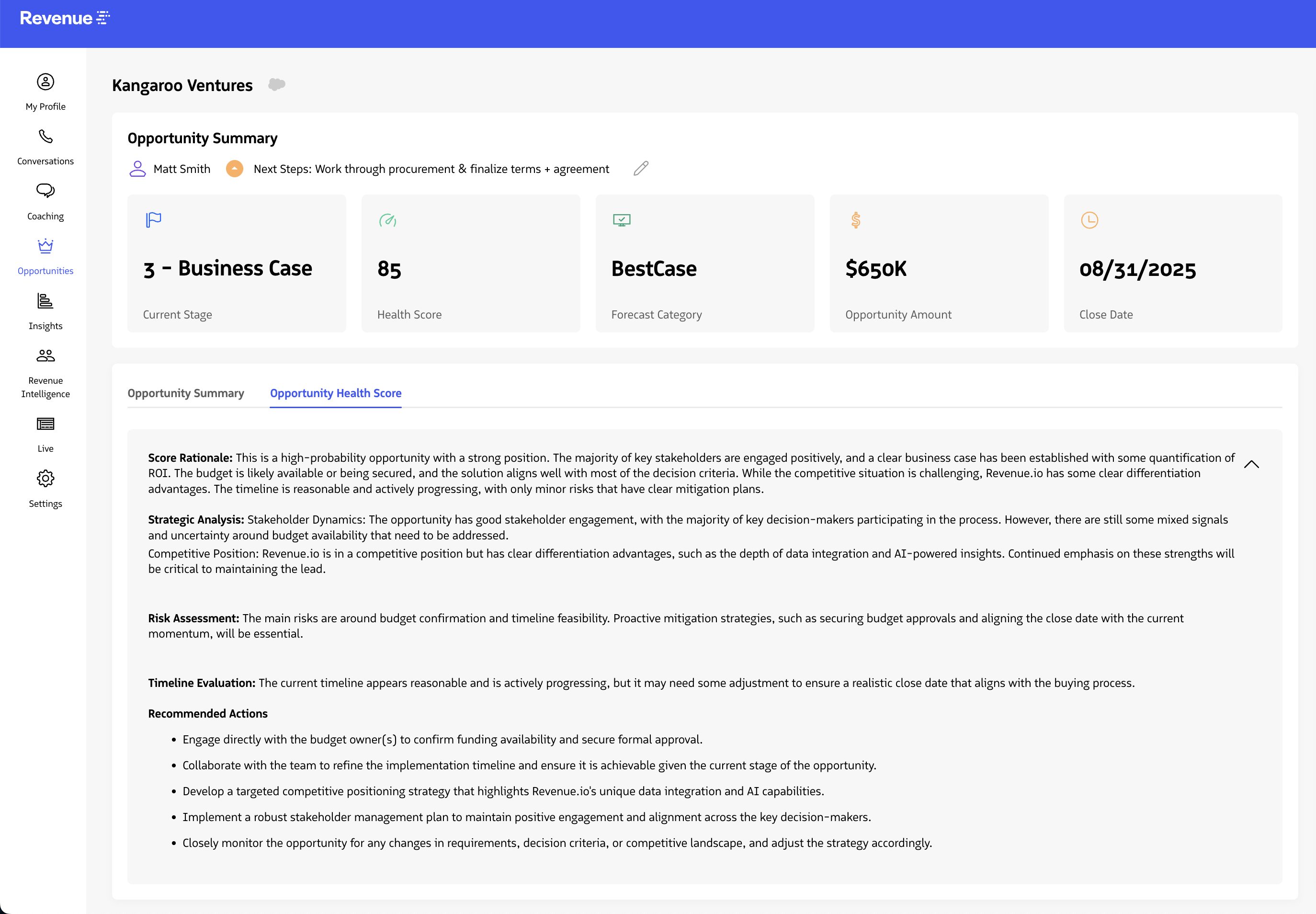Screen dimensions: 1316x914
Task: Collapse the Score Rationale section
Action: (1251, 465)
